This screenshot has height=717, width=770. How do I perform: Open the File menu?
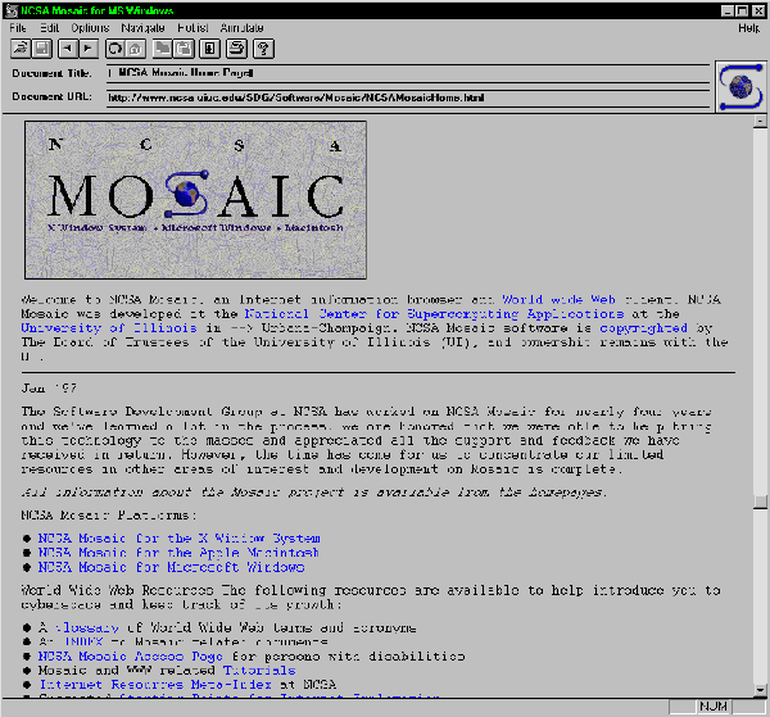pos(18,28)
